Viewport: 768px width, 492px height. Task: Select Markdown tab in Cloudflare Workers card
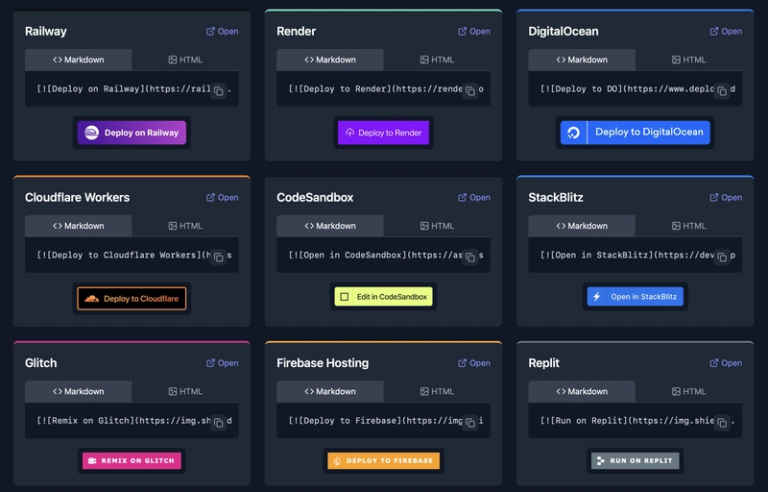pos(78,226)
